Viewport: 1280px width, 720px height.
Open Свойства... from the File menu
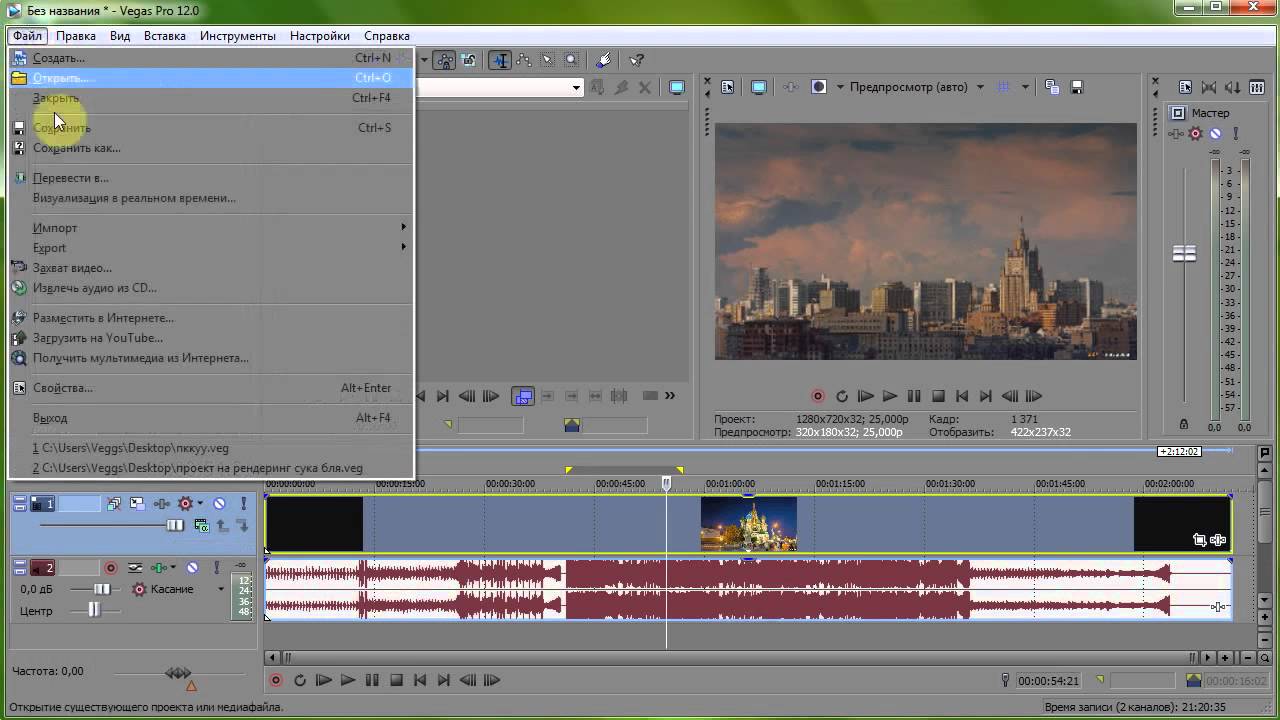(x=211, y=388)
